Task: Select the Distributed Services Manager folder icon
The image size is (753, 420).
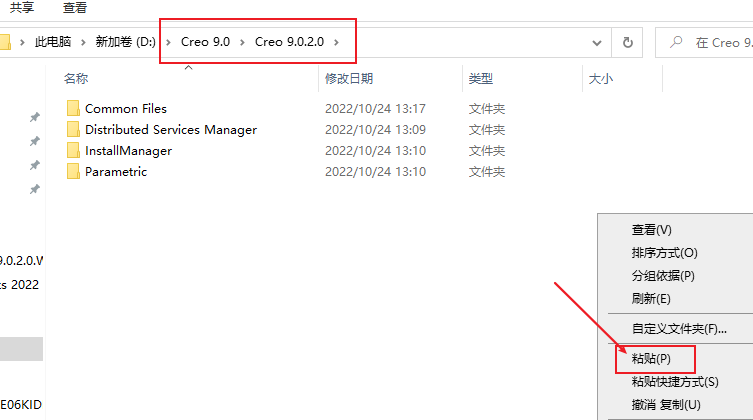Action: [x=73, y=130]
